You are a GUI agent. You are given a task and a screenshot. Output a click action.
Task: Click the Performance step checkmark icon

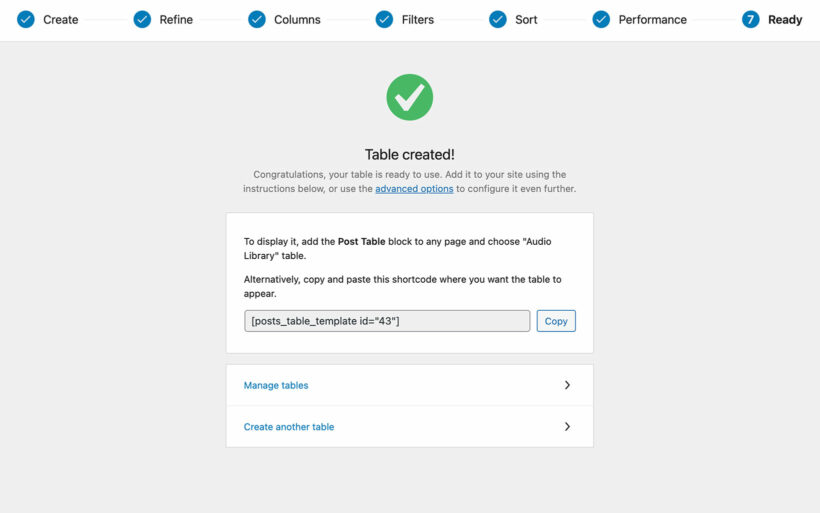[x=601, y=19]
